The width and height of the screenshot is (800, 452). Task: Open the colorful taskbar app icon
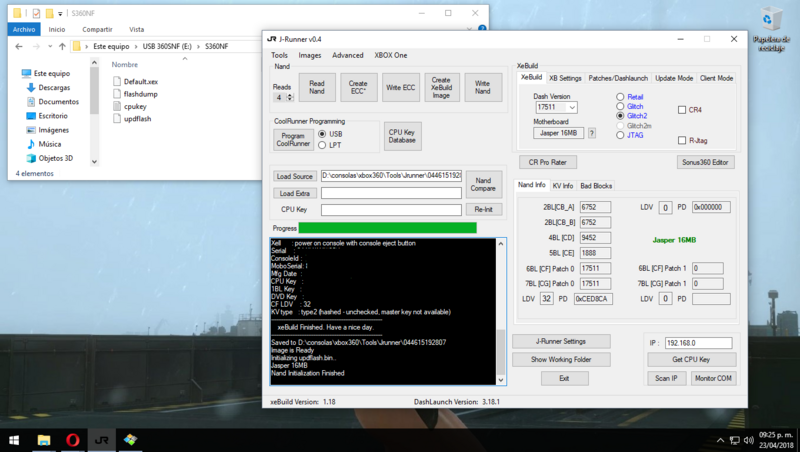click(130, 440)
